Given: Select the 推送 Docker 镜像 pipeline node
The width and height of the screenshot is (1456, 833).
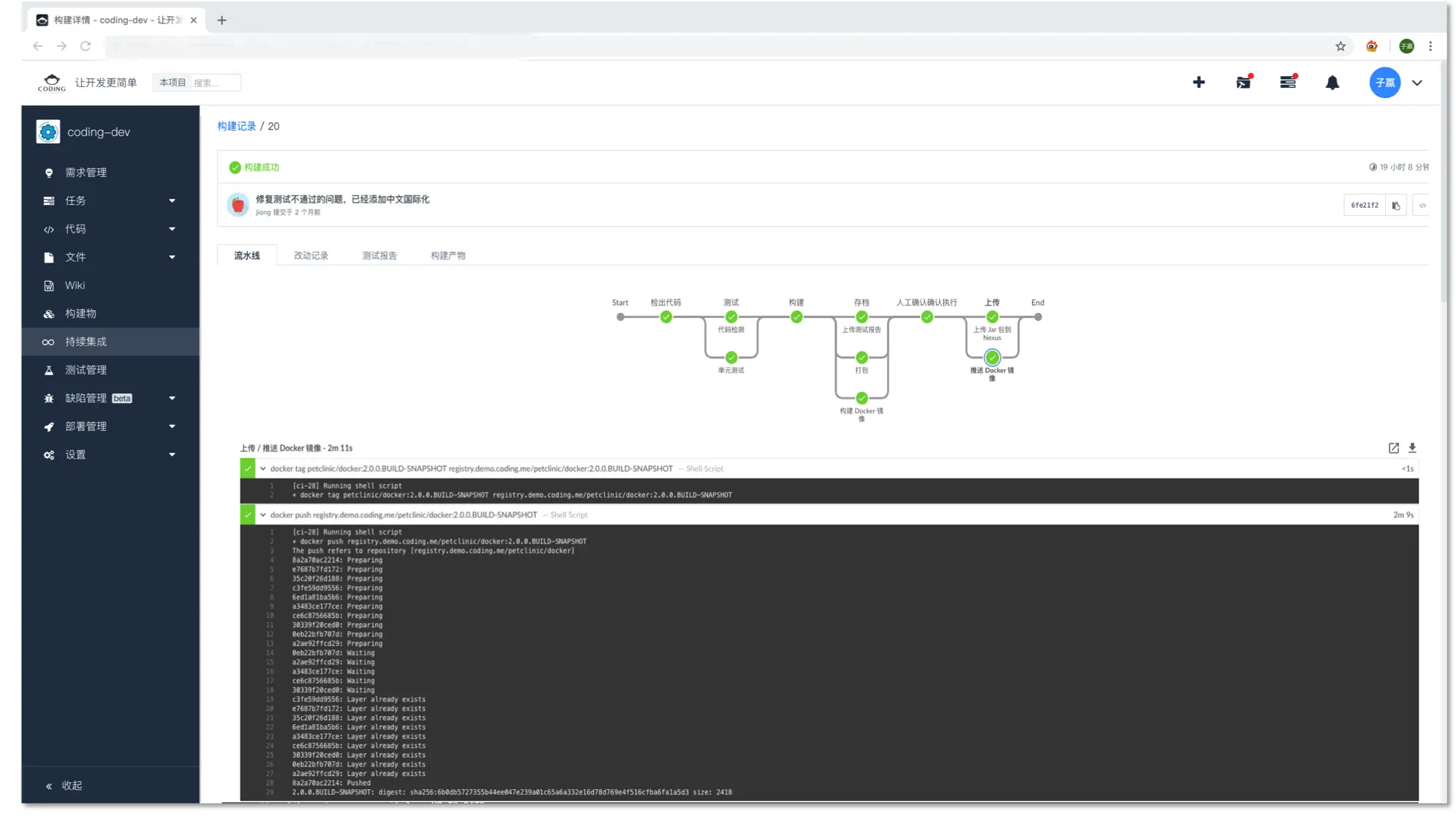Looking at the screenshot, I should [x=992, y=358].
